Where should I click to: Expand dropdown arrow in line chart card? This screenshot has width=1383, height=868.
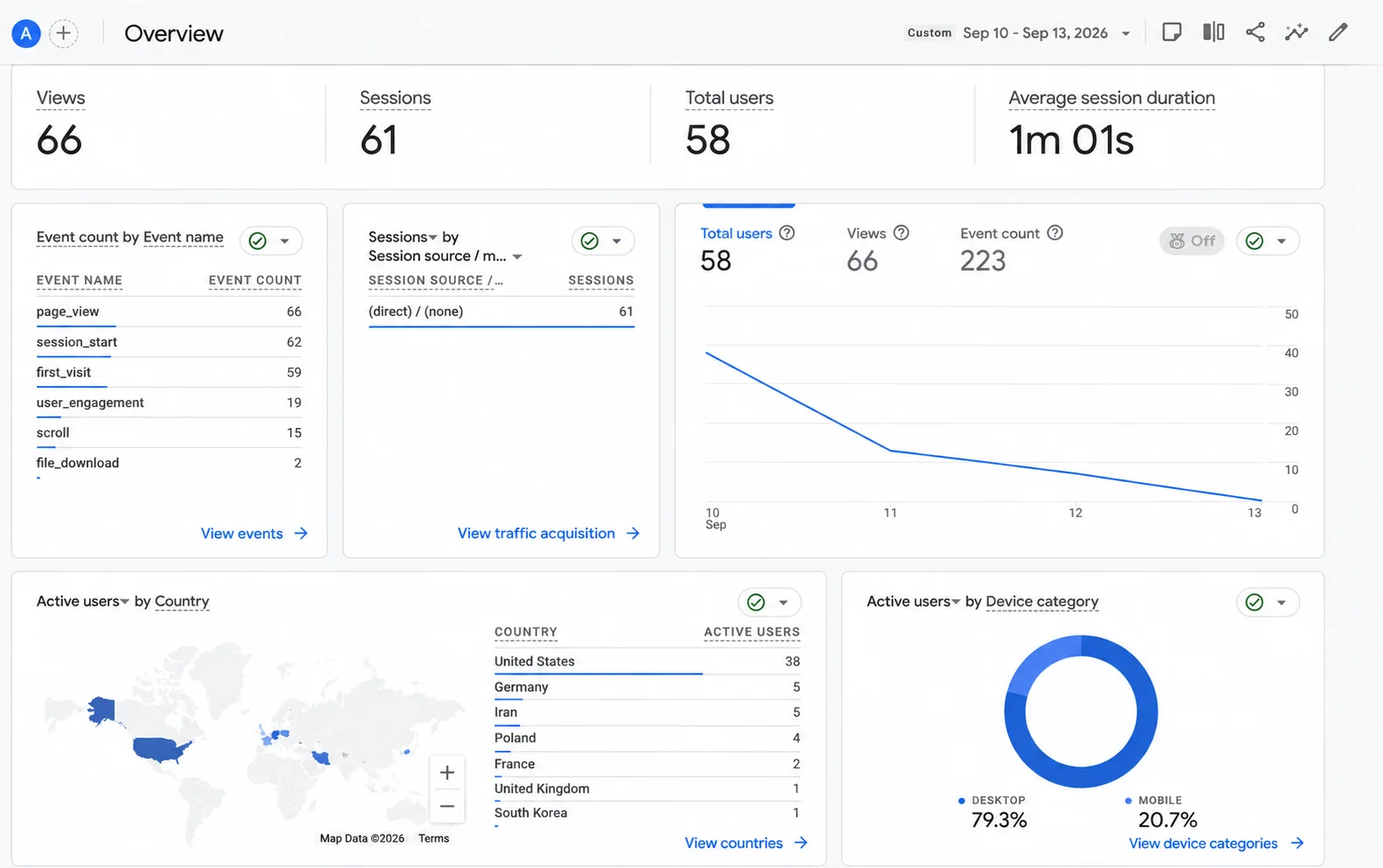[1282, 241]
